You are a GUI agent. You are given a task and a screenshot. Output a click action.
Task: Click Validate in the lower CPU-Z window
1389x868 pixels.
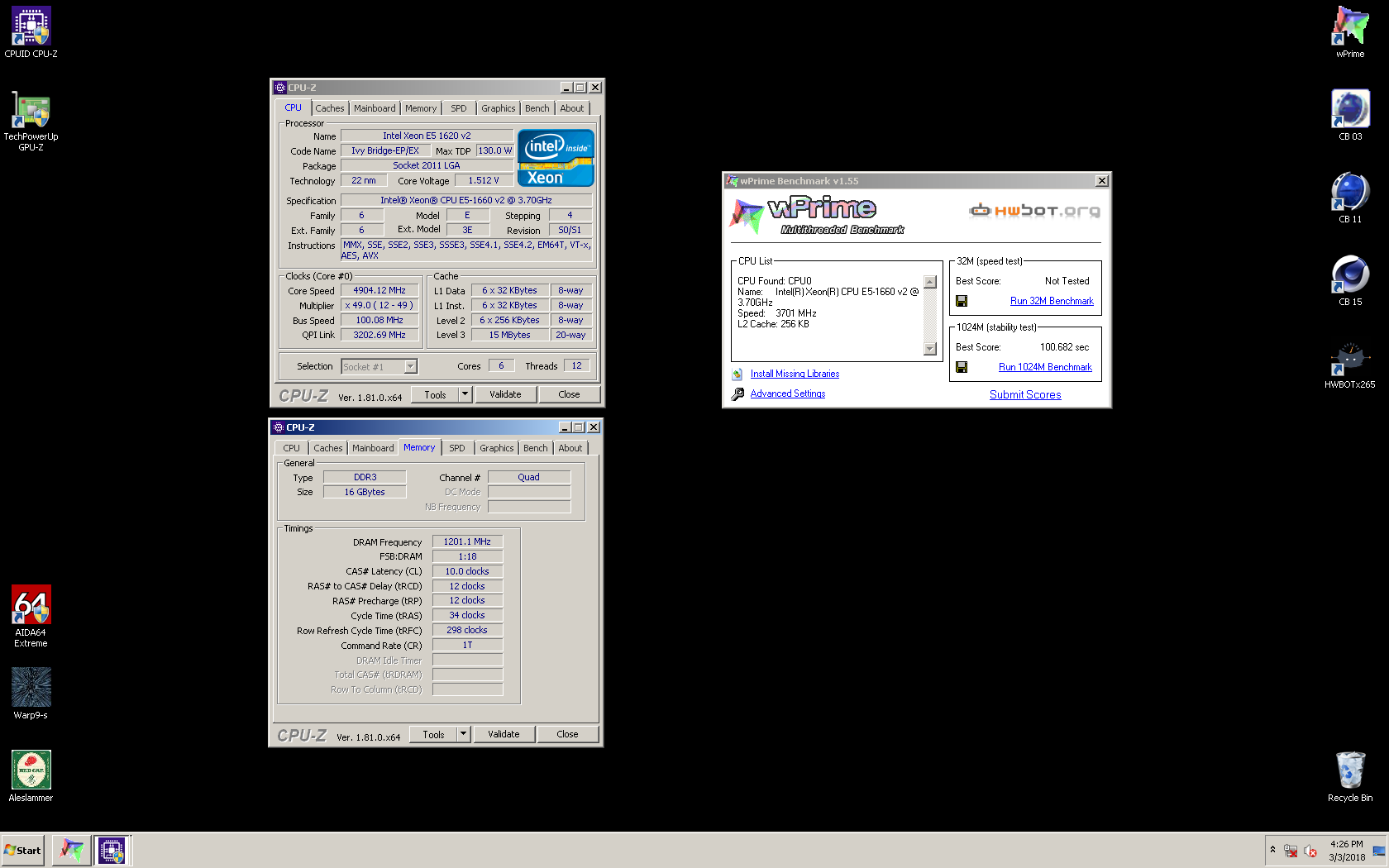[504, 734]
